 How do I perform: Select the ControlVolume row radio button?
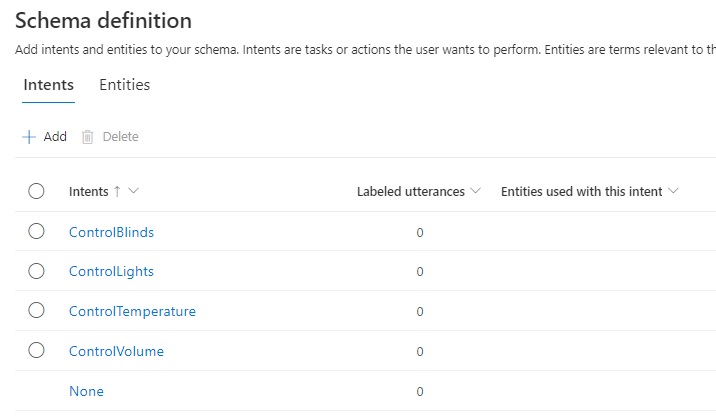pyautogui.click(x=37, y=351)
